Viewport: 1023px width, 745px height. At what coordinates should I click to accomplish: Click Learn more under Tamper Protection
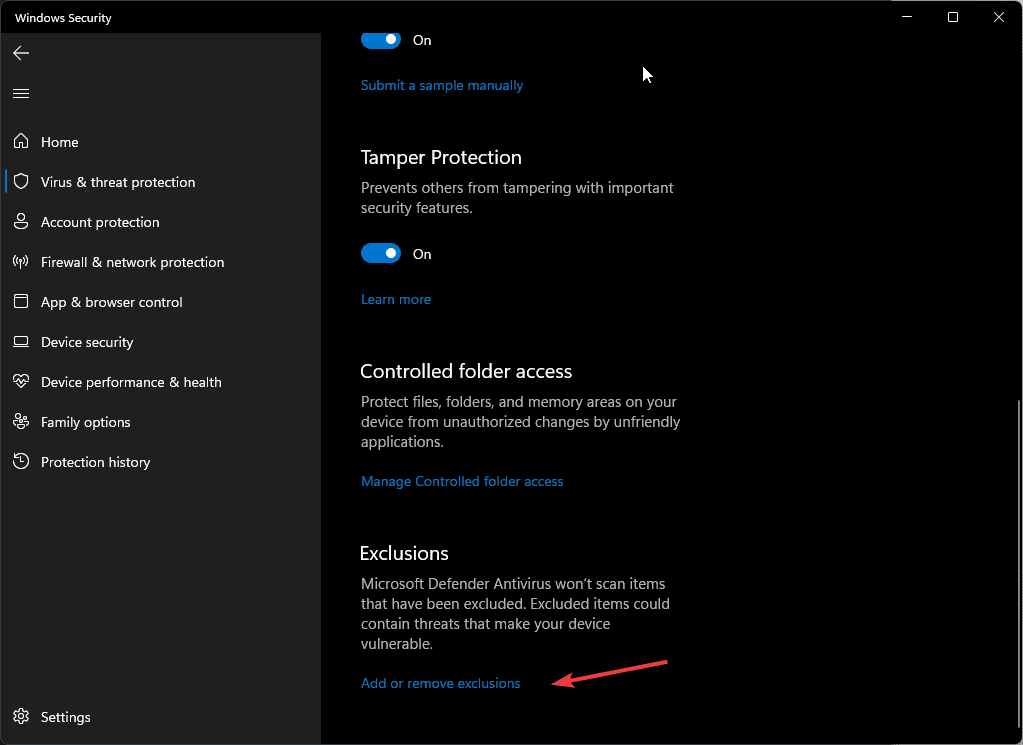(396, 299)
